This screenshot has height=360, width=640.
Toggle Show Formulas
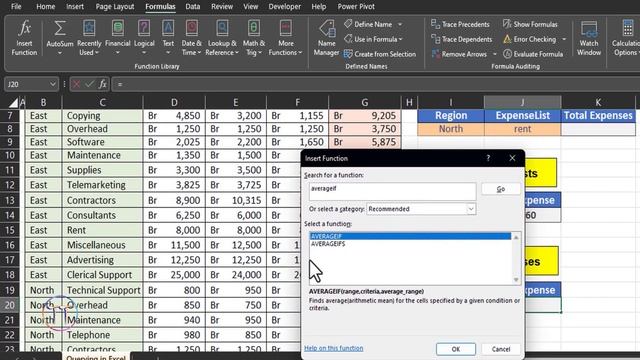(530, 24)
